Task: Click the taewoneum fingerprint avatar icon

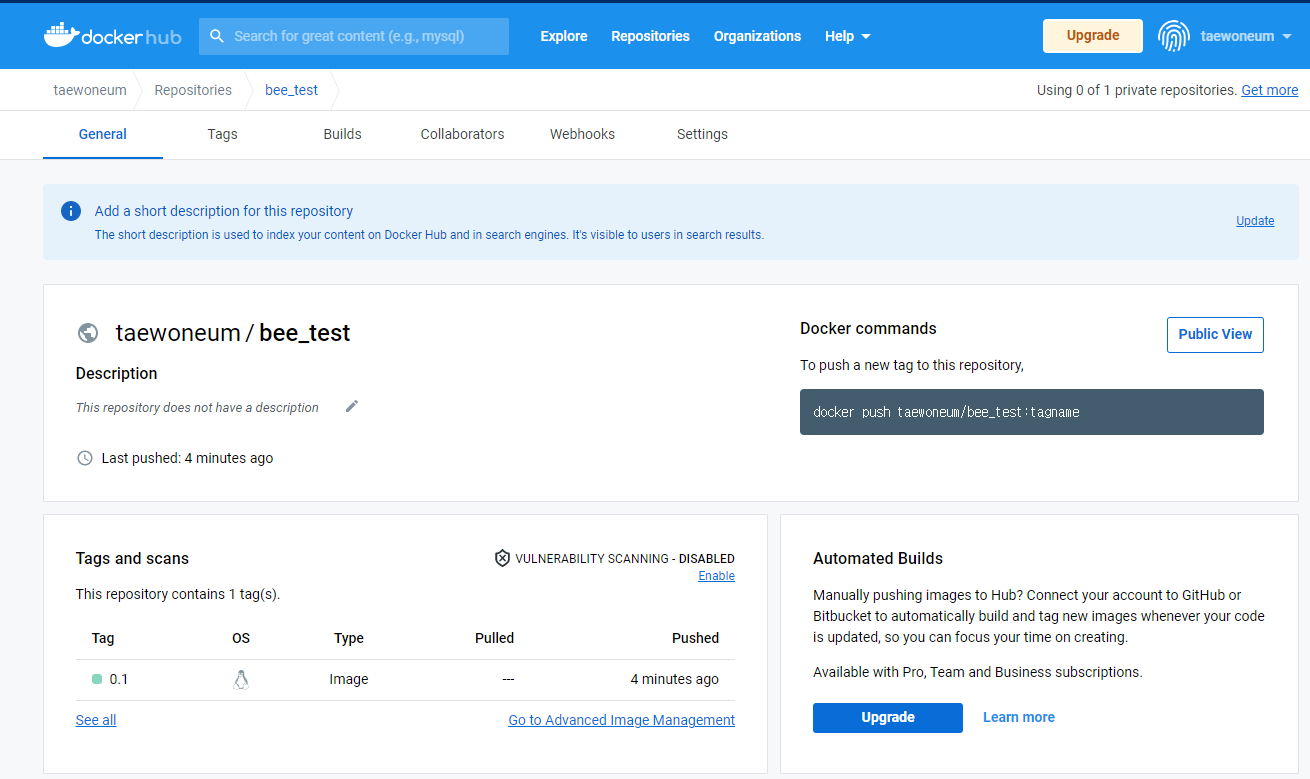Action: (x=1174, y=35)
